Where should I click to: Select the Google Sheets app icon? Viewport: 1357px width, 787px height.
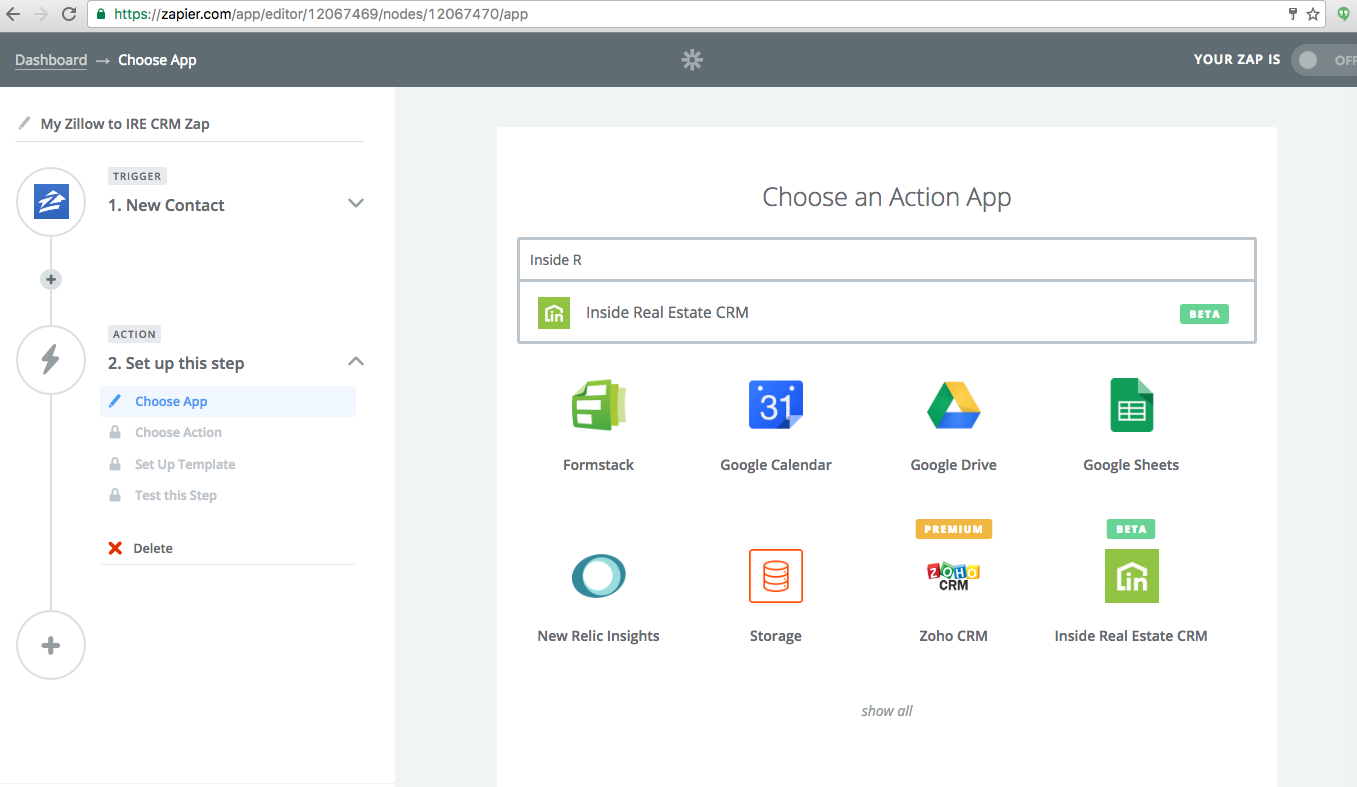[1131, 405]
